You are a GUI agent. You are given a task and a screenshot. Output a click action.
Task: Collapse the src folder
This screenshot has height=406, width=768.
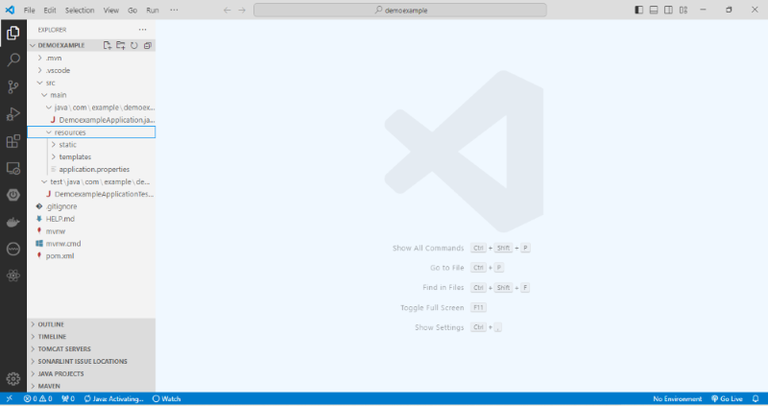pyautogui.click(x=92, y=83)
